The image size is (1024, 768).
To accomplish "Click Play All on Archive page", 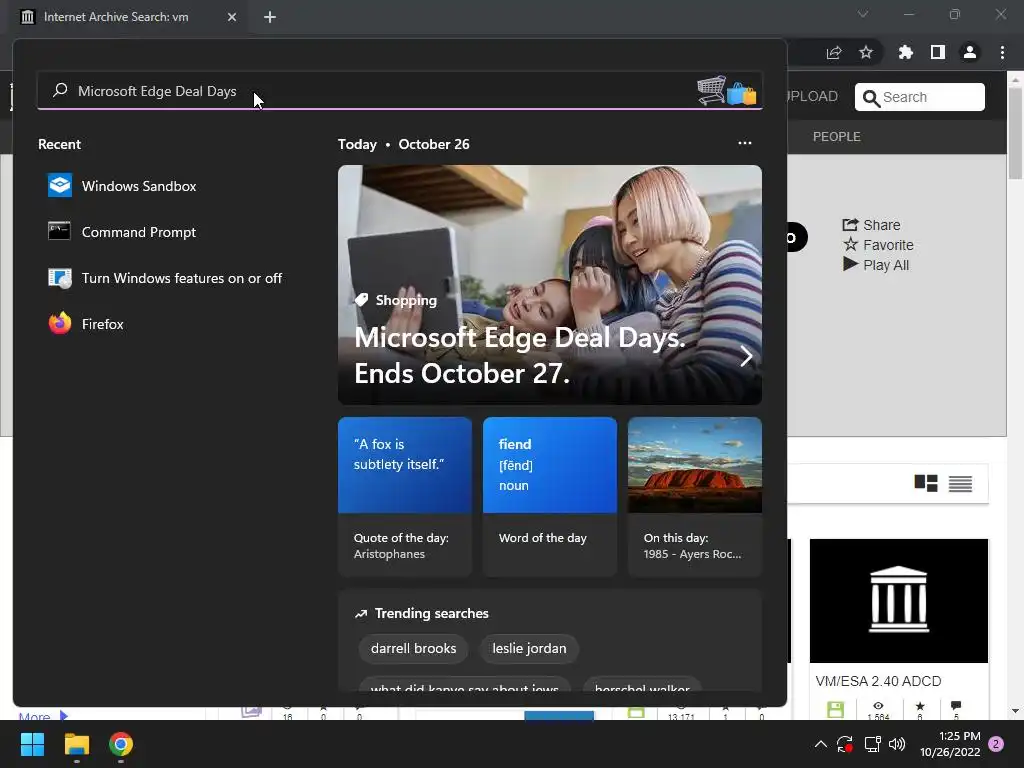I will click(x=876, y=265).
